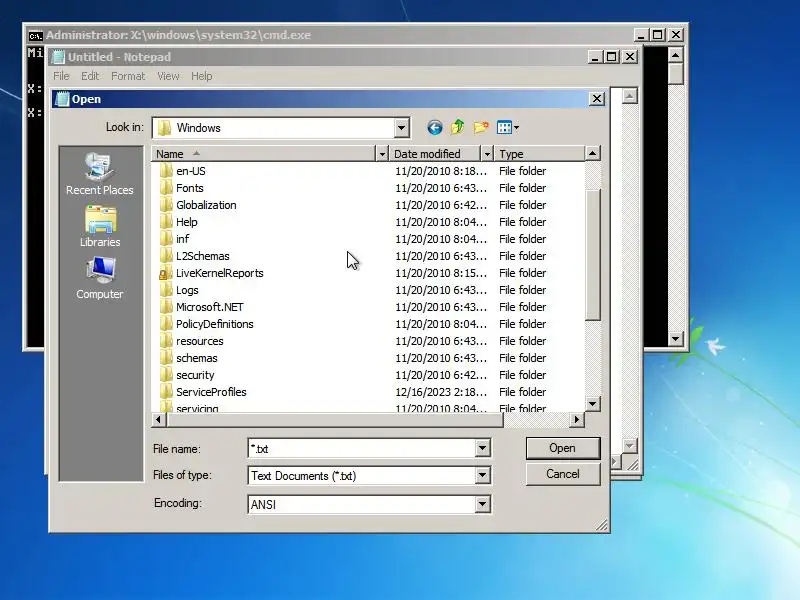This screenshot has width=800, height=600.
Task: Select the Globalization folder icon
Action: pyautogui.click(x=165, y=205)
